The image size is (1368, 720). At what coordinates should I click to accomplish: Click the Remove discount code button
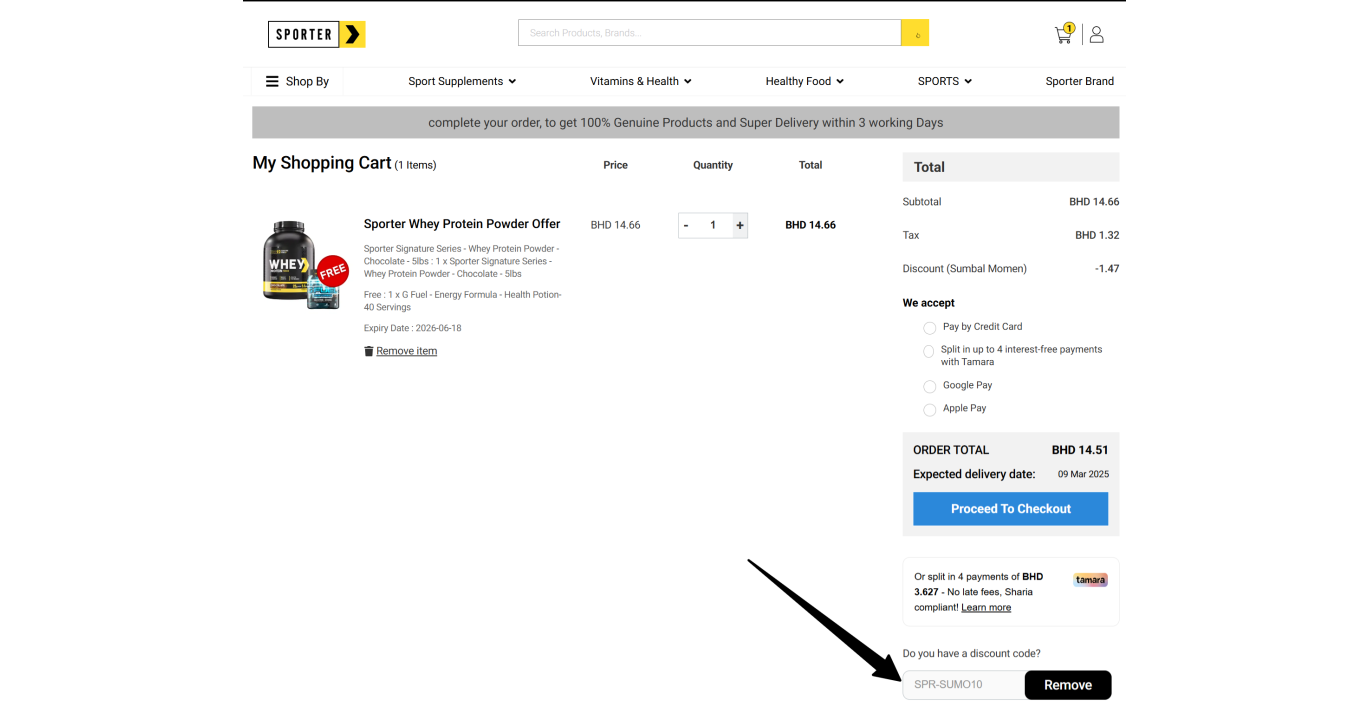1068,685
